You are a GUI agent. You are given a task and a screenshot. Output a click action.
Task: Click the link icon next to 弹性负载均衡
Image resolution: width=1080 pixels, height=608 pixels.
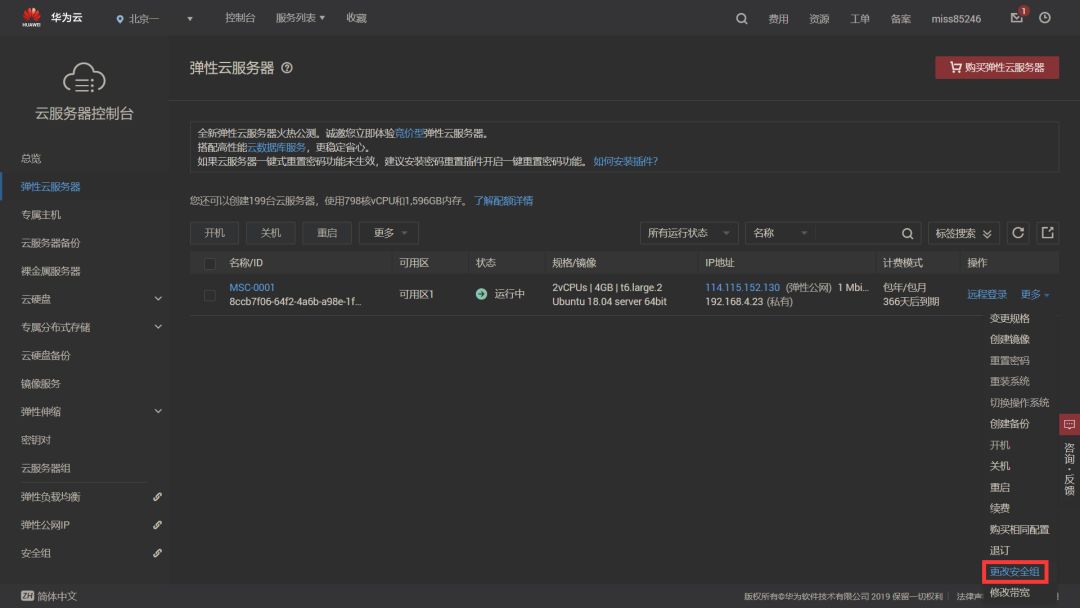pos(158,496)
